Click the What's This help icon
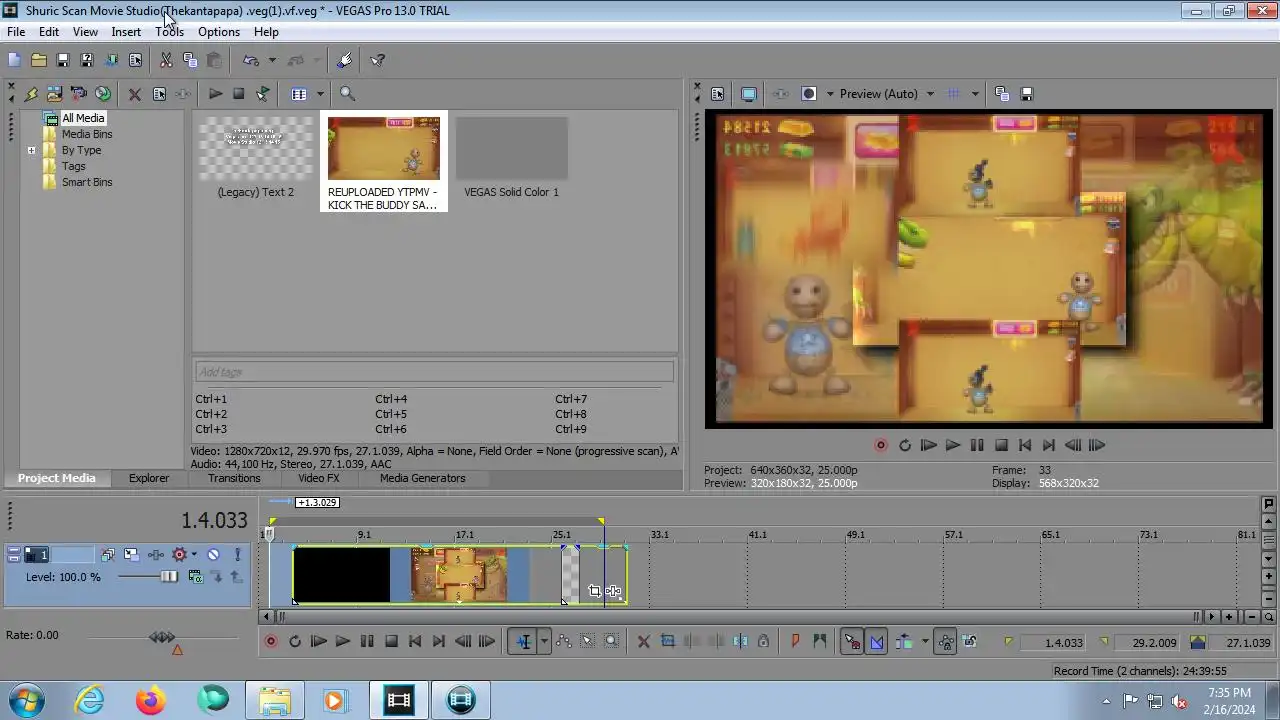 point(378,60)
